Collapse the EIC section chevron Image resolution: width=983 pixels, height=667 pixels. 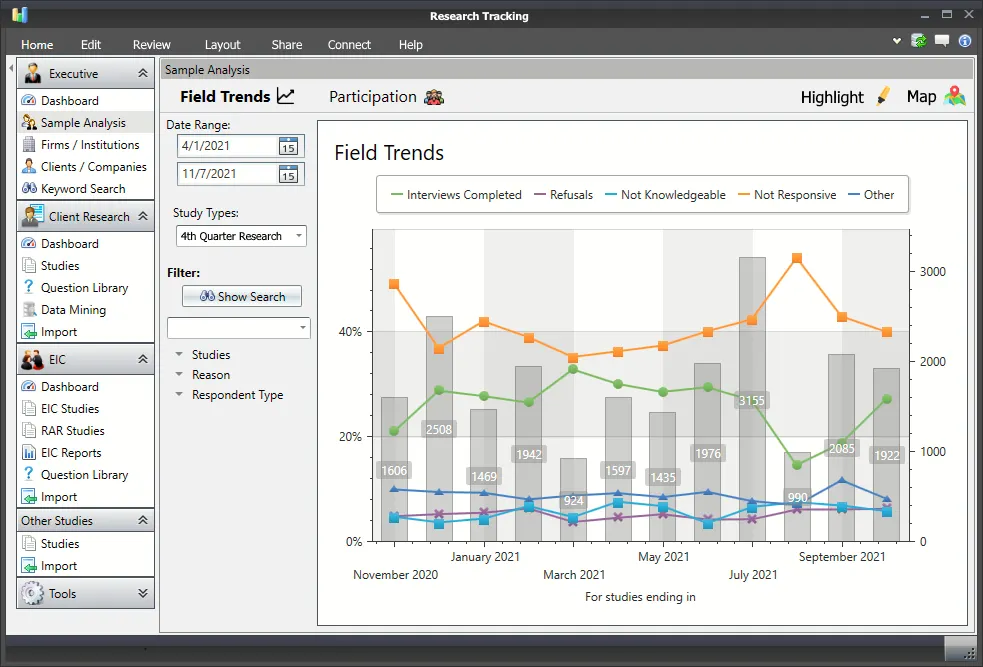click(143, 359)
